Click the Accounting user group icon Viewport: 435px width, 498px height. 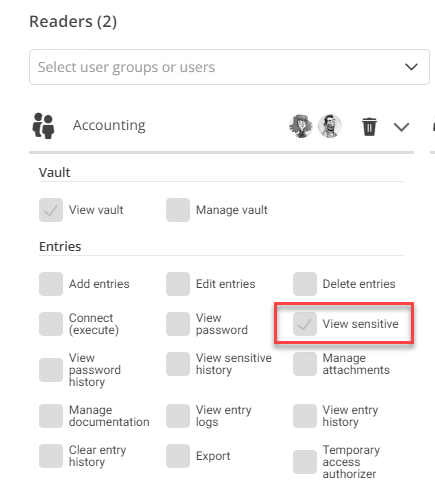click(x=43, y=126)
